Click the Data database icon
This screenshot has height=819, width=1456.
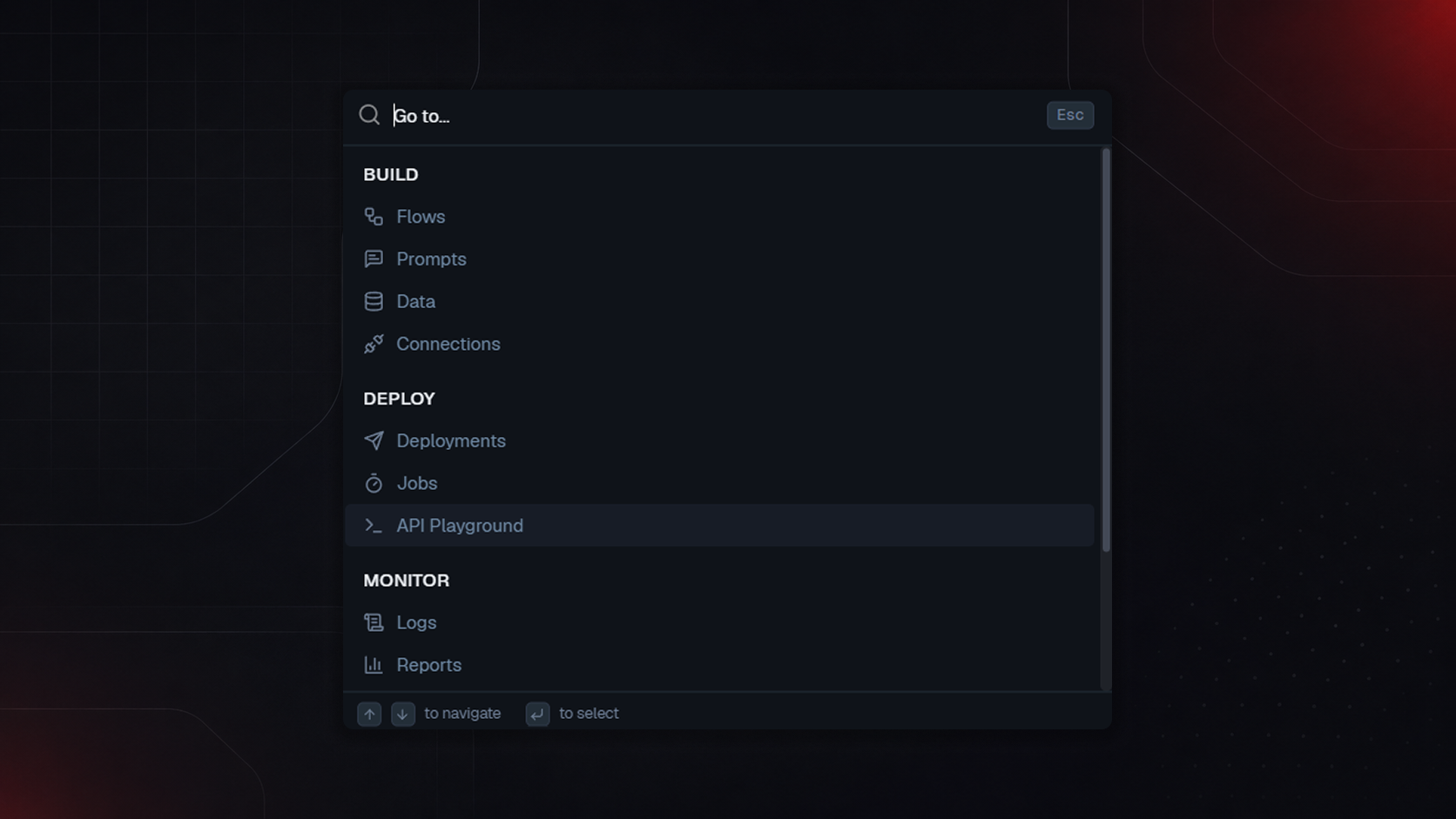[374, 302]
